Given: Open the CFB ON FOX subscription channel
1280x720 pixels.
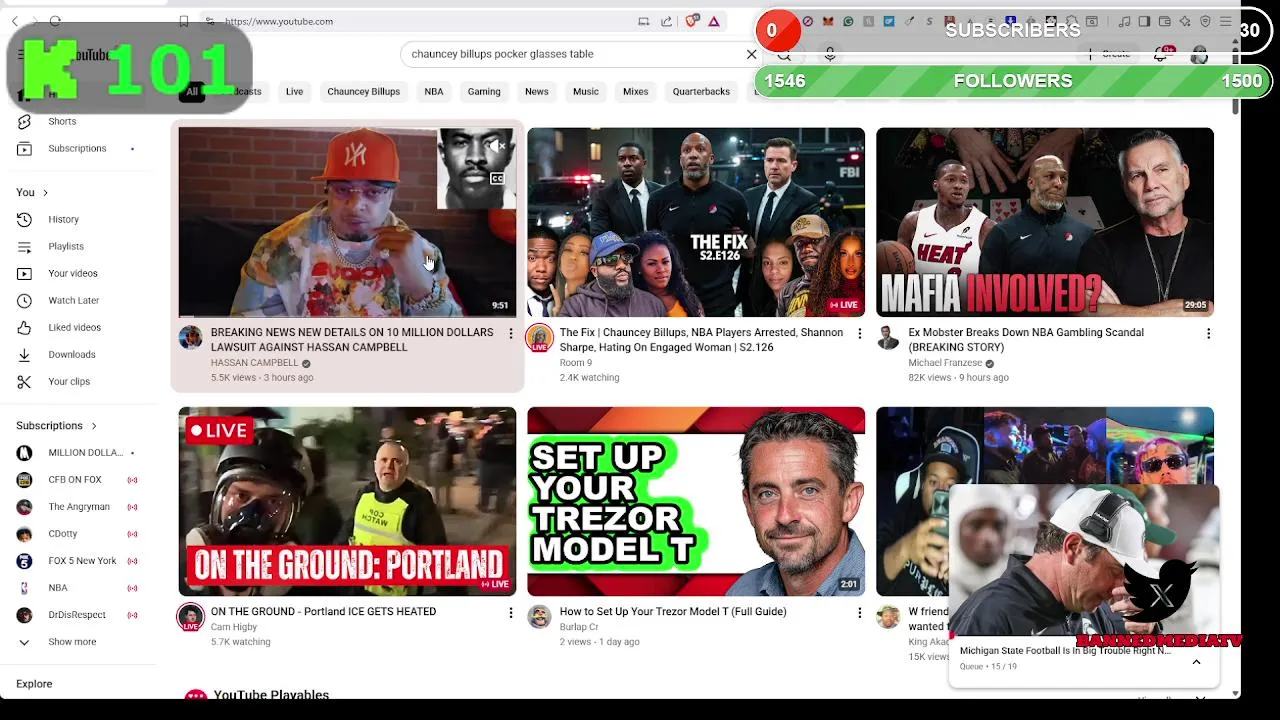Looking at the screenshot, I should point(77,480).
